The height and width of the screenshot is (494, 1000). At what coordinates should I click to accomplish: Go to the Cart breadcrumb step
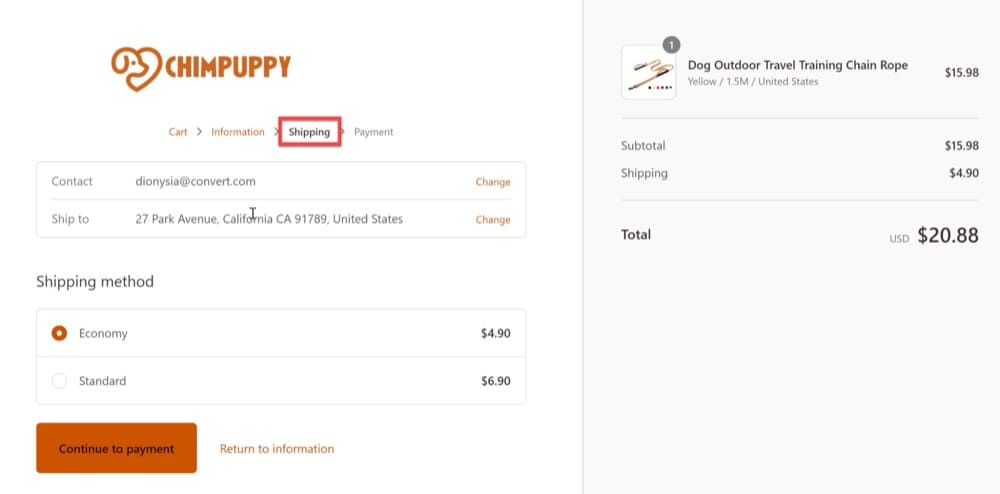pyautogui.click(x=178, y=132)
